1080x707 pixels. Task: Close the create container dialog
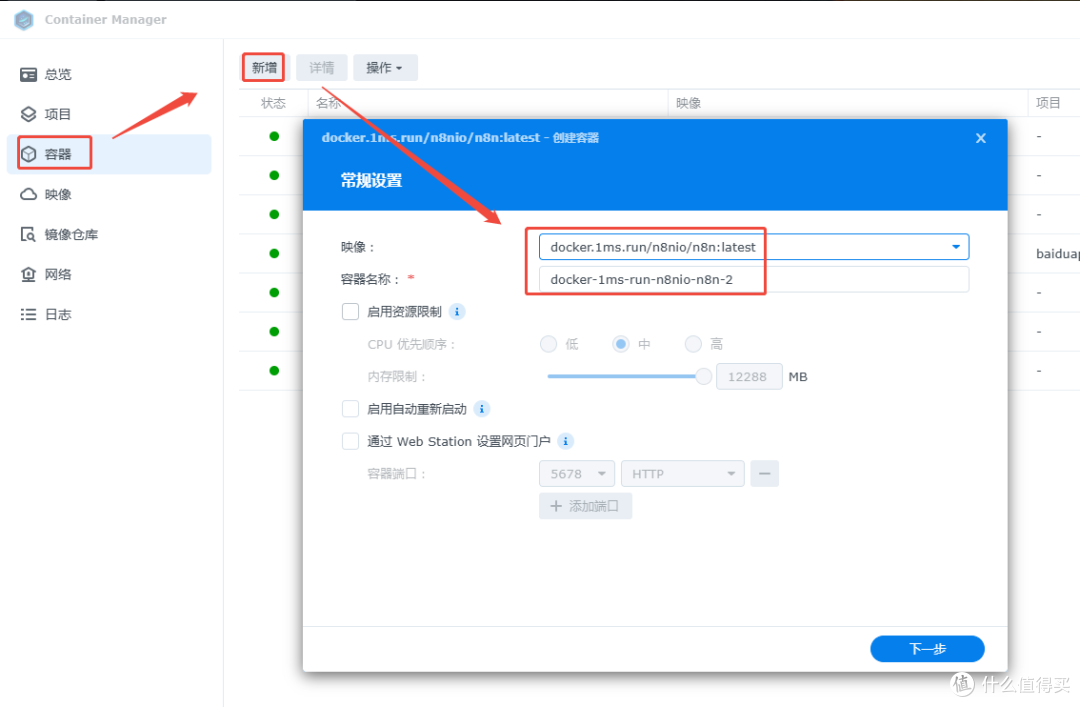pyautogui.click(x=981, y=139)
